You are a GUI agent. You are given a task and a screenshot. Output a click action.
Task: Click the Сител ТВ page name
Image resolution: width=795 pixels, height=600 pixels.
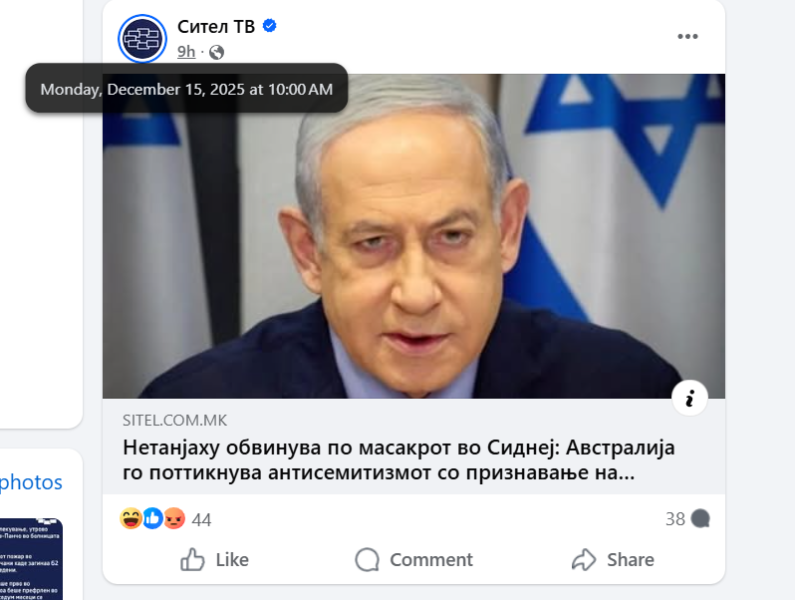216,26
